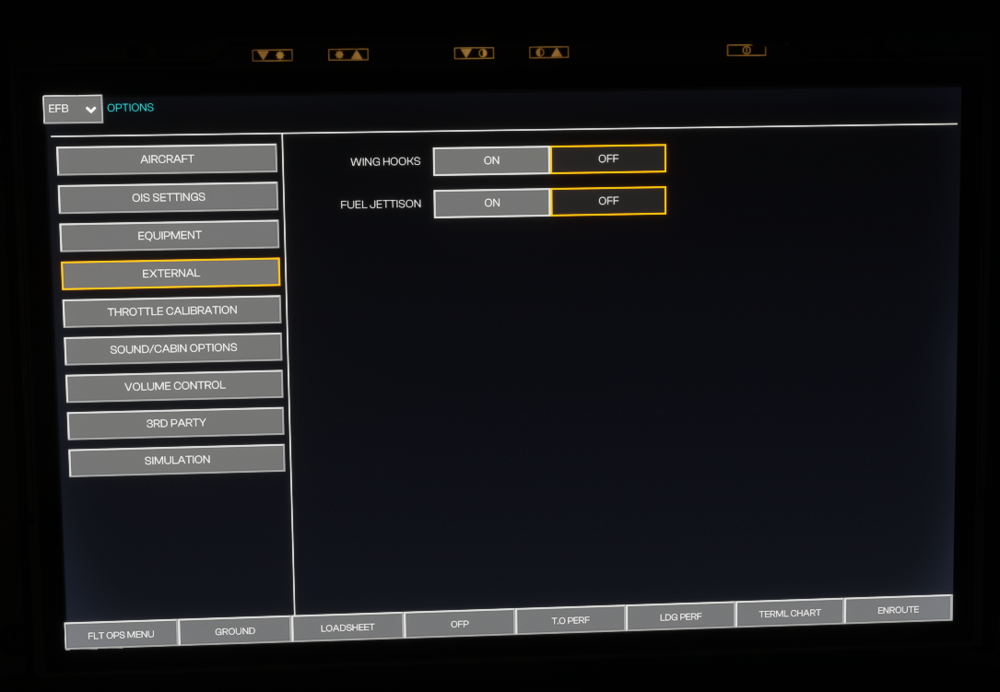Go to Throttle Calibration options
The image size is (1000, 692).
pos(172,311)
